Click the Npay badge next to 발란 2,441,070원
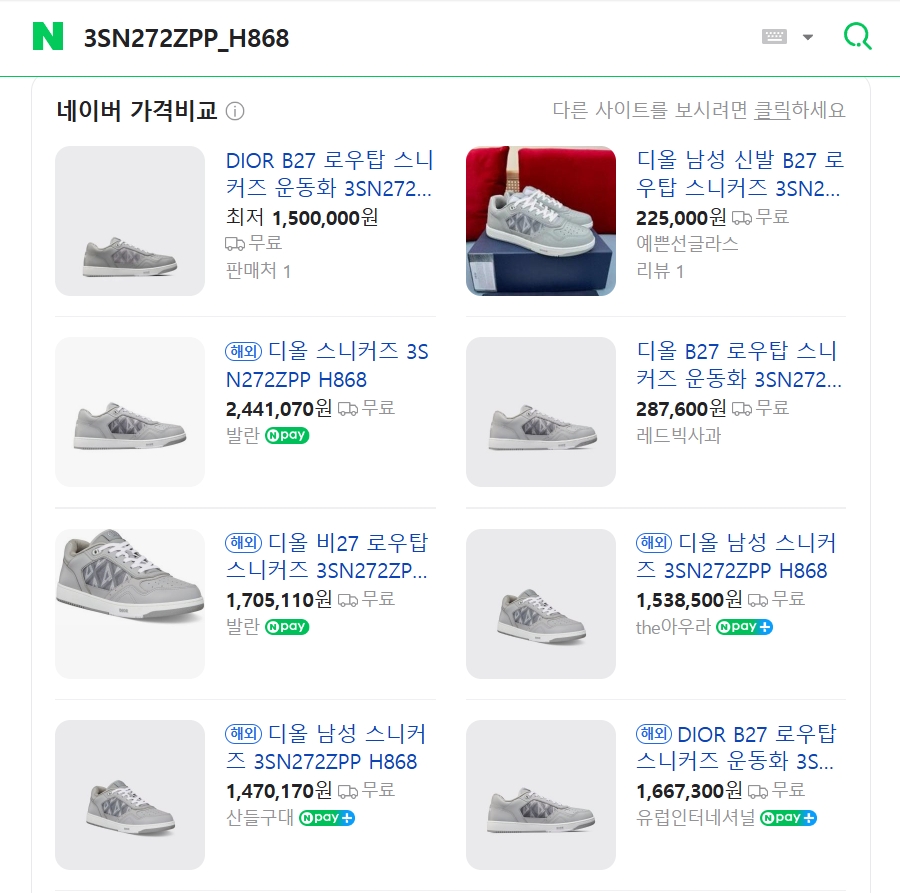 tap(287, 436)
